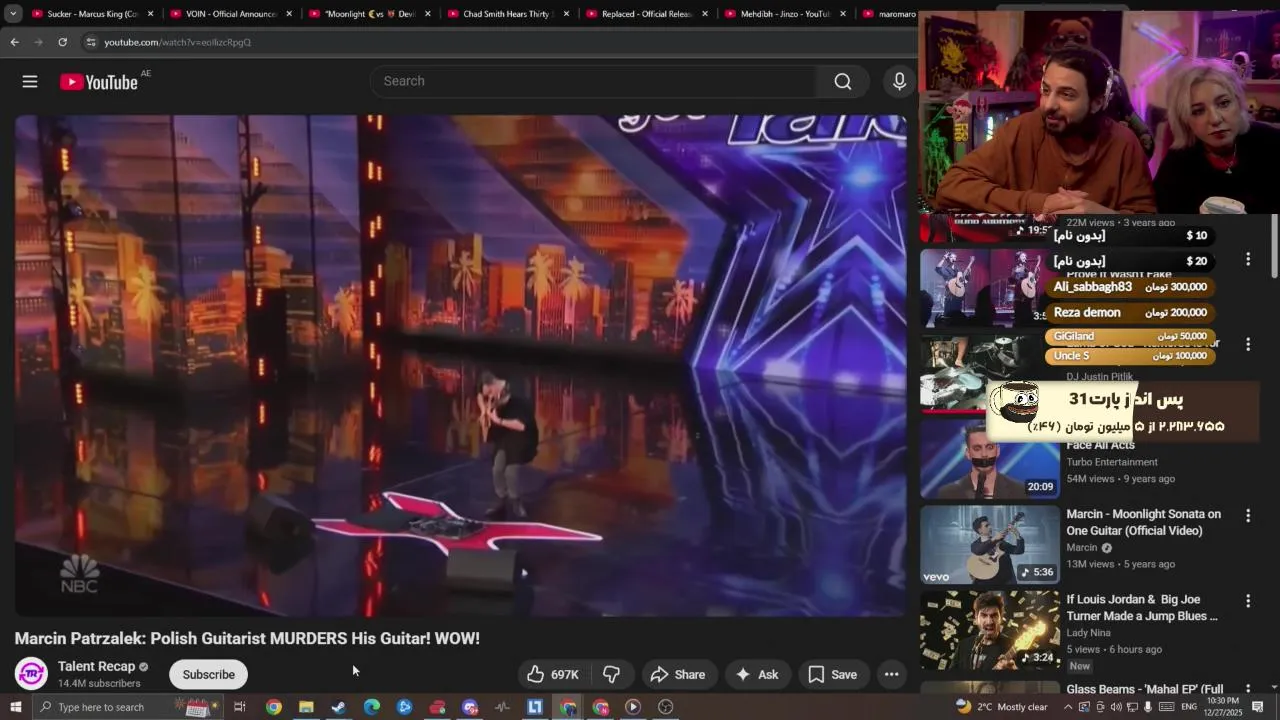This screenshot has height=720, width=1280.
Task: Switch to the maromaro tab
Action: [888, 14]
